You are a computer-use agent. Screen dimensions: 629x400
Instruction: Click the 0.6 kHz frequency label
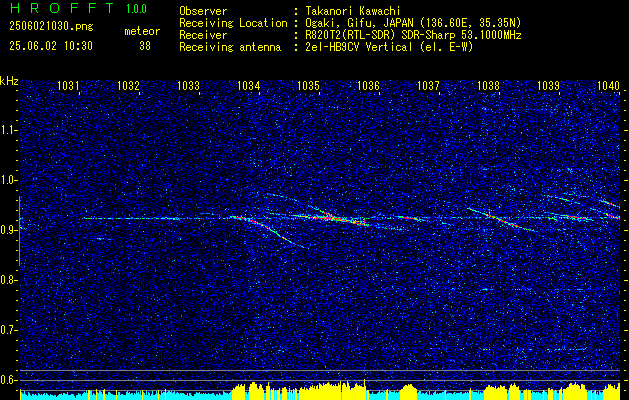(x=8, y=380)
